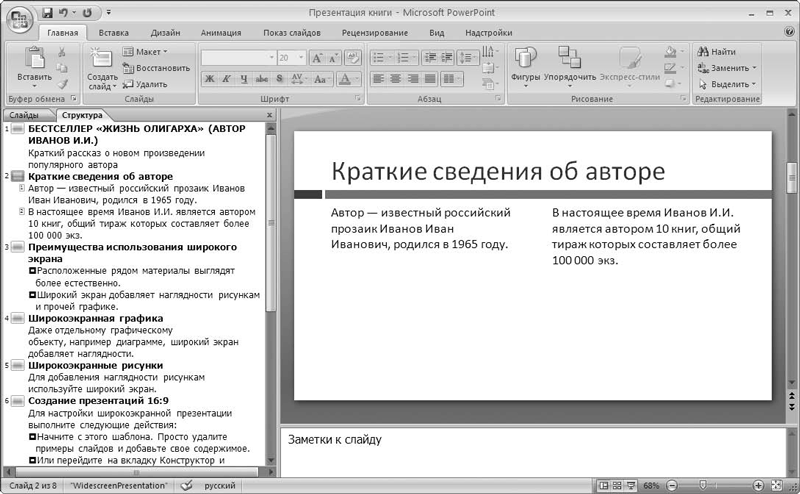Click the Paste (Вставить) icon
This screenshot has height=494, width=800.
tap(34, 60)
